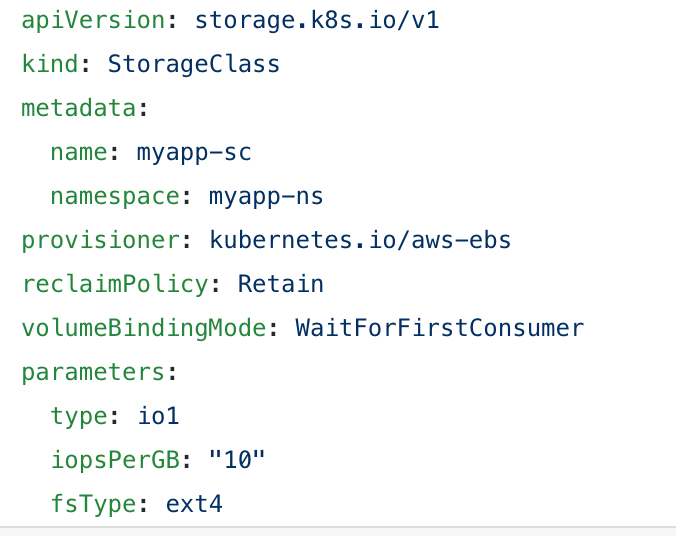Click the parameters key
This screenshot has width=676, height=536.
[93, 372]
